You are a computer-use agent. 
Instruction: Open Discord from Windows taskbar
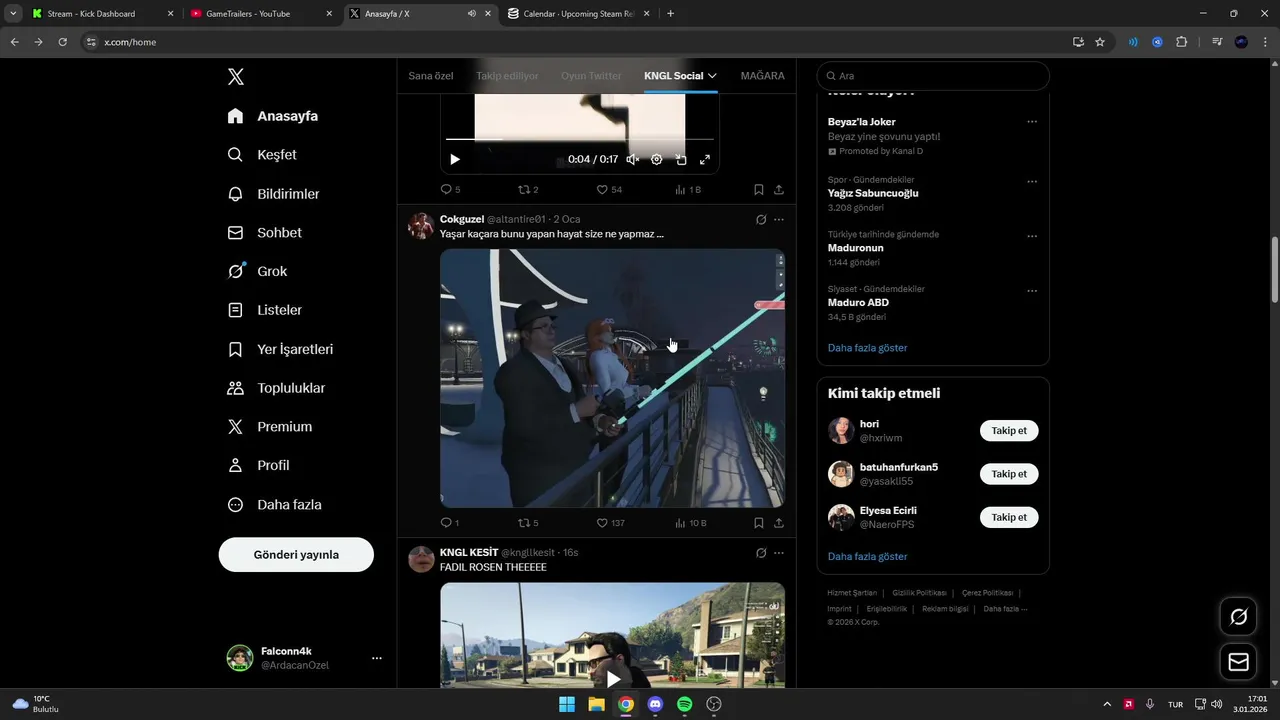[655, 704]
